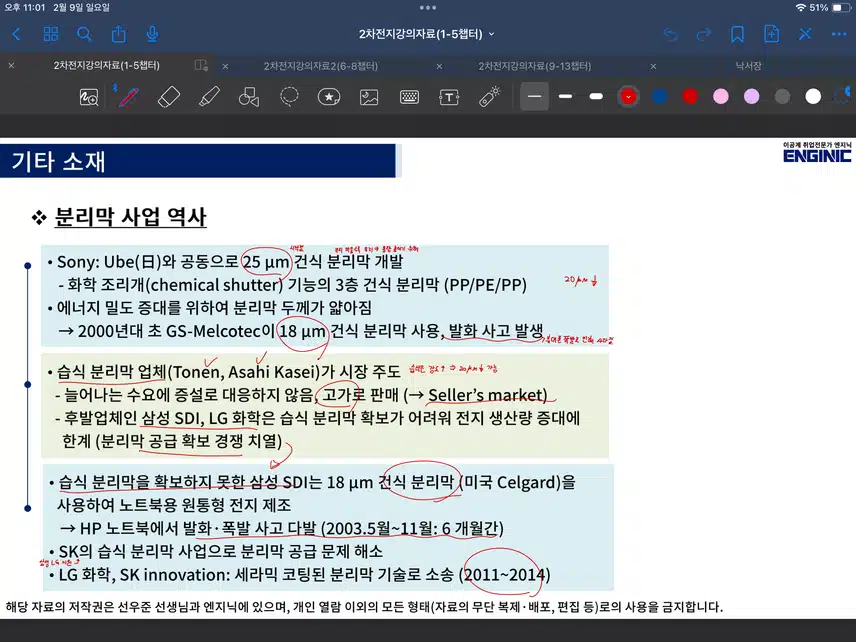Toggle the pen-crossed read-only mode icon
This screenshot has height=642, width=856.
[x=805, y=34]
